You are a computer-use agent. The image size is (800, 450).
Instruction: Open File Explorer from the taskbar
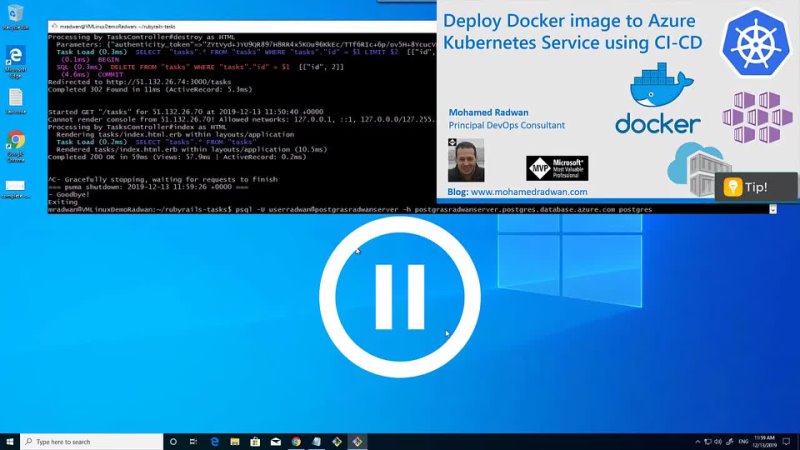tap(235, 441)
